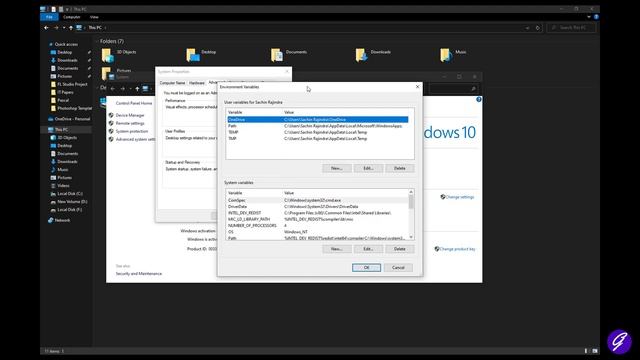Click forward arrow in System window
The height and width of the screenshot is (360, 640).
(122, 89)
